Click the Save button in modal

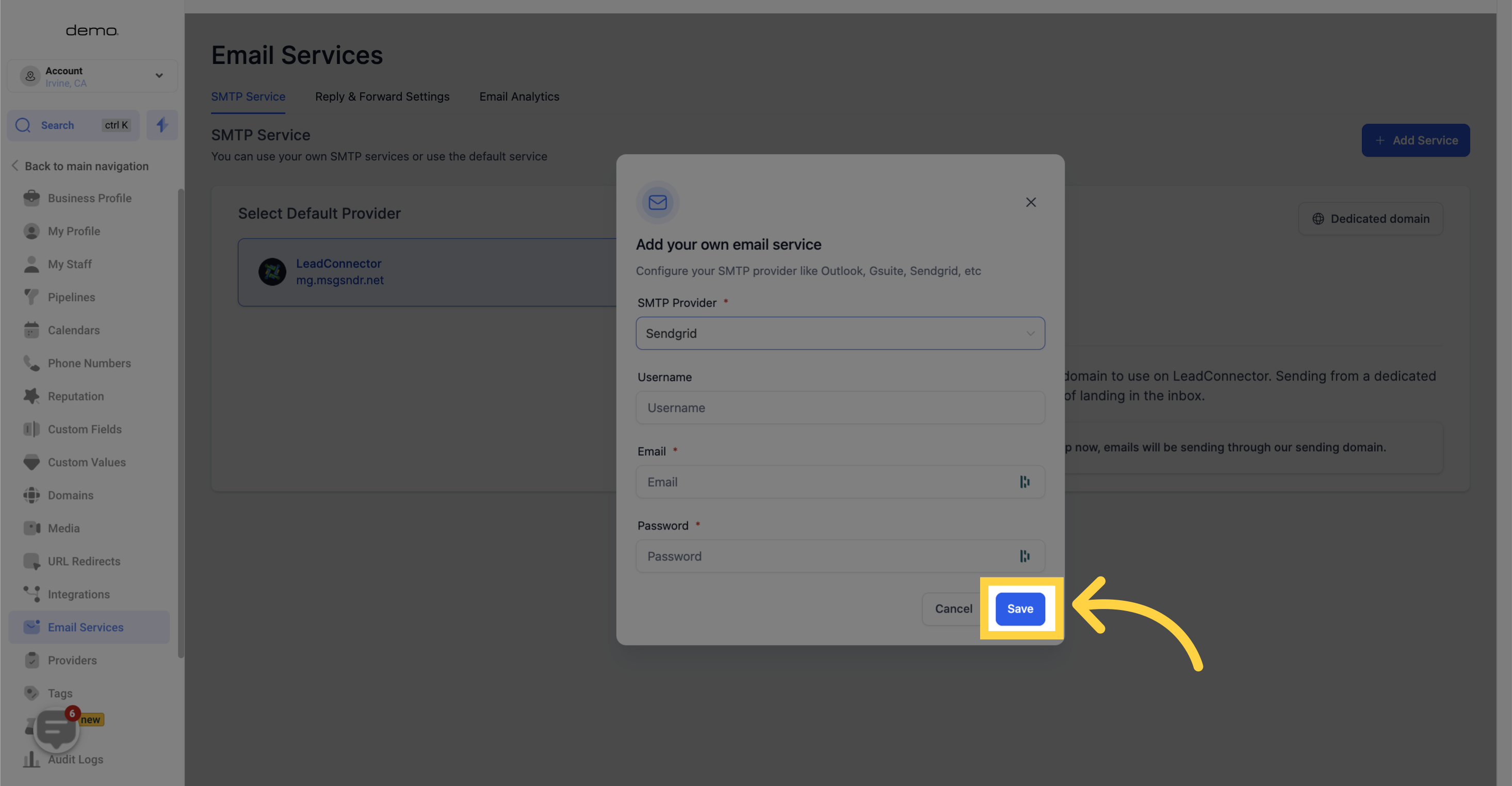click(1019, 608)
